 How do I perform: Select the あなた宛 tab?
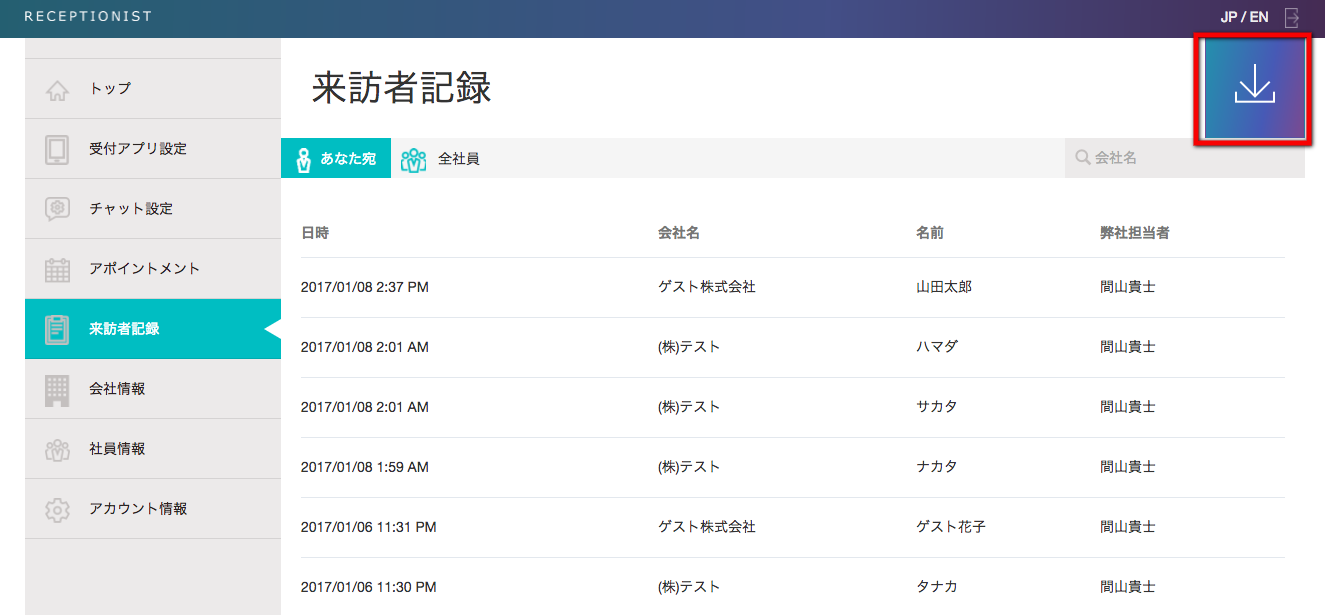[336, 158]
